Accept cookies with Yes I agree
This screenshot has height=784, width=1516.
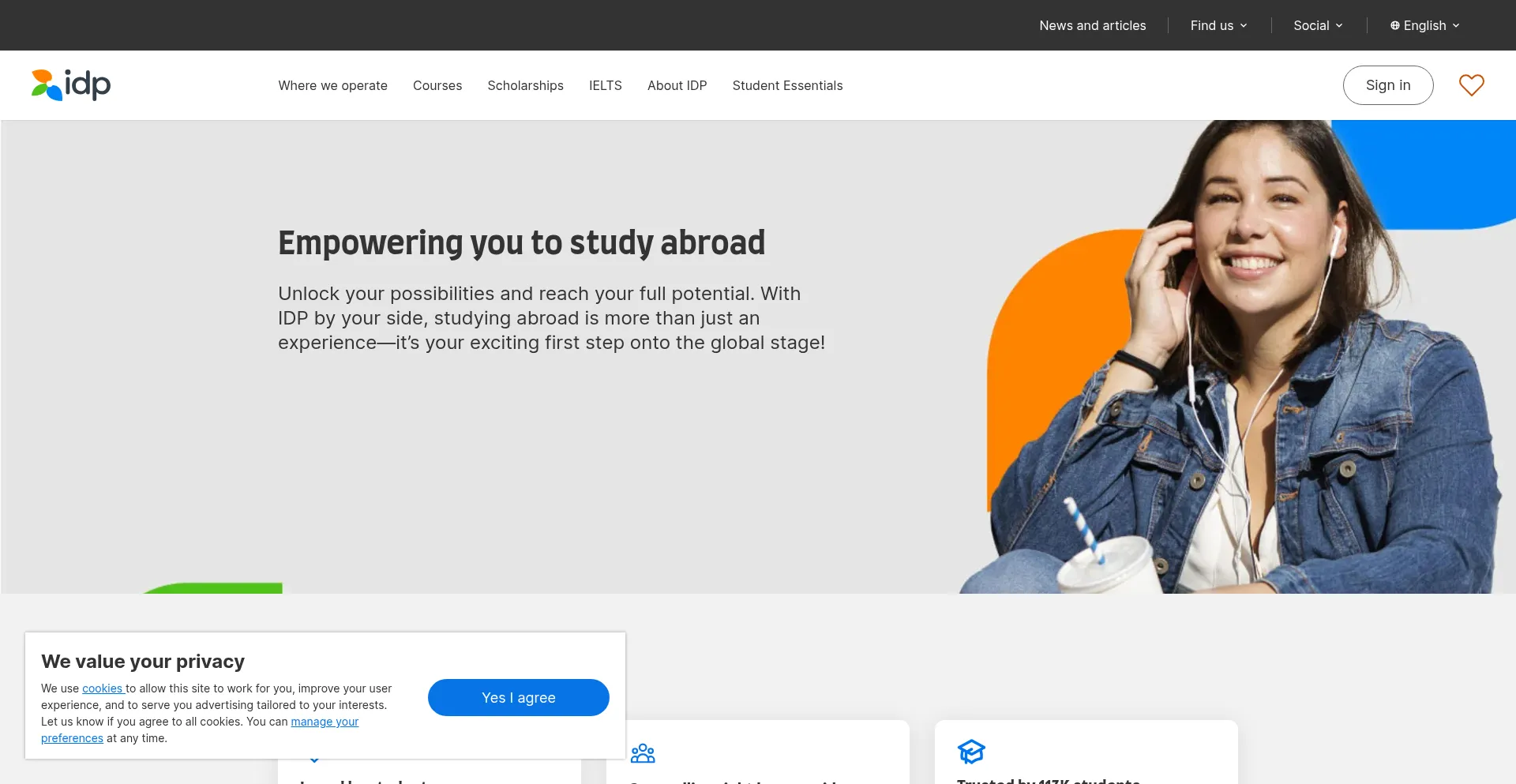519,698
